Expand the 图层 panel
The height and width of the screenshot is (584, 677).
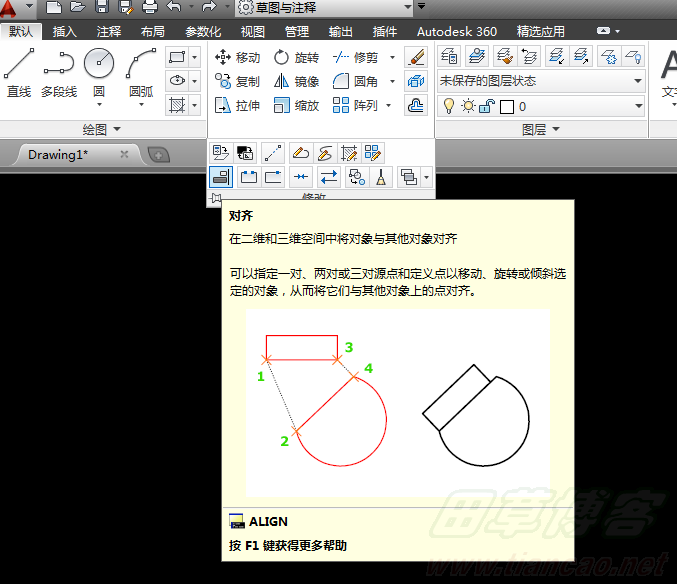(541, 129)
